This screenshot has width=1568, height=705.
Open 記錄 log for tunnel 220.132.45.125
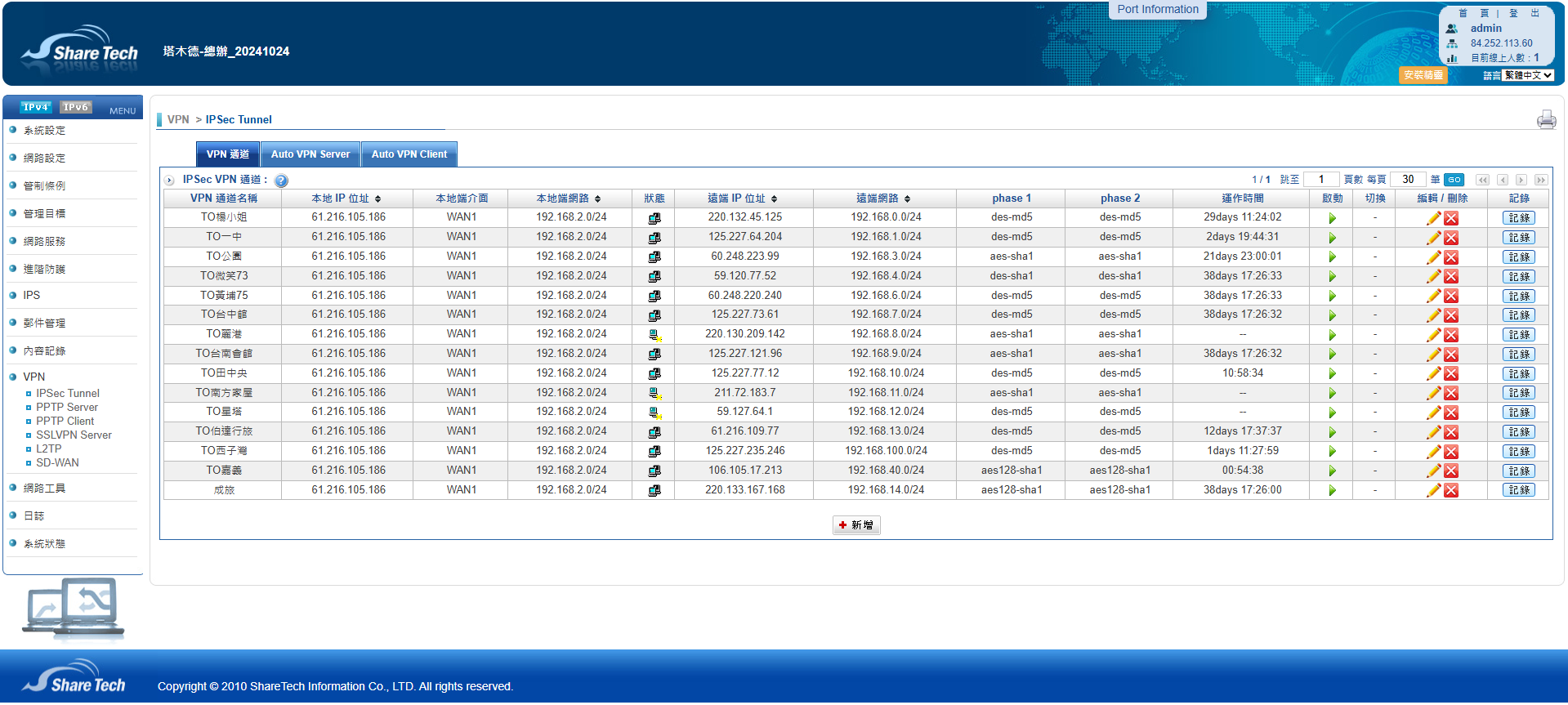coord(1519,218)
